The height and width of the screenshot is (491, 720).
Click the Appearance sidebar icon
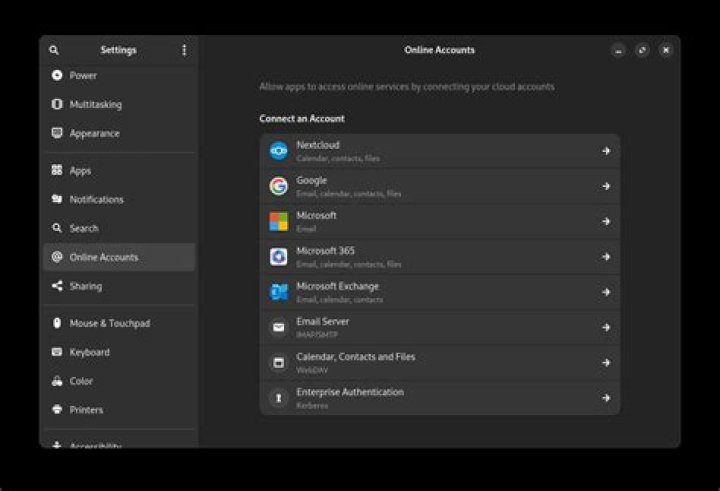57,133
